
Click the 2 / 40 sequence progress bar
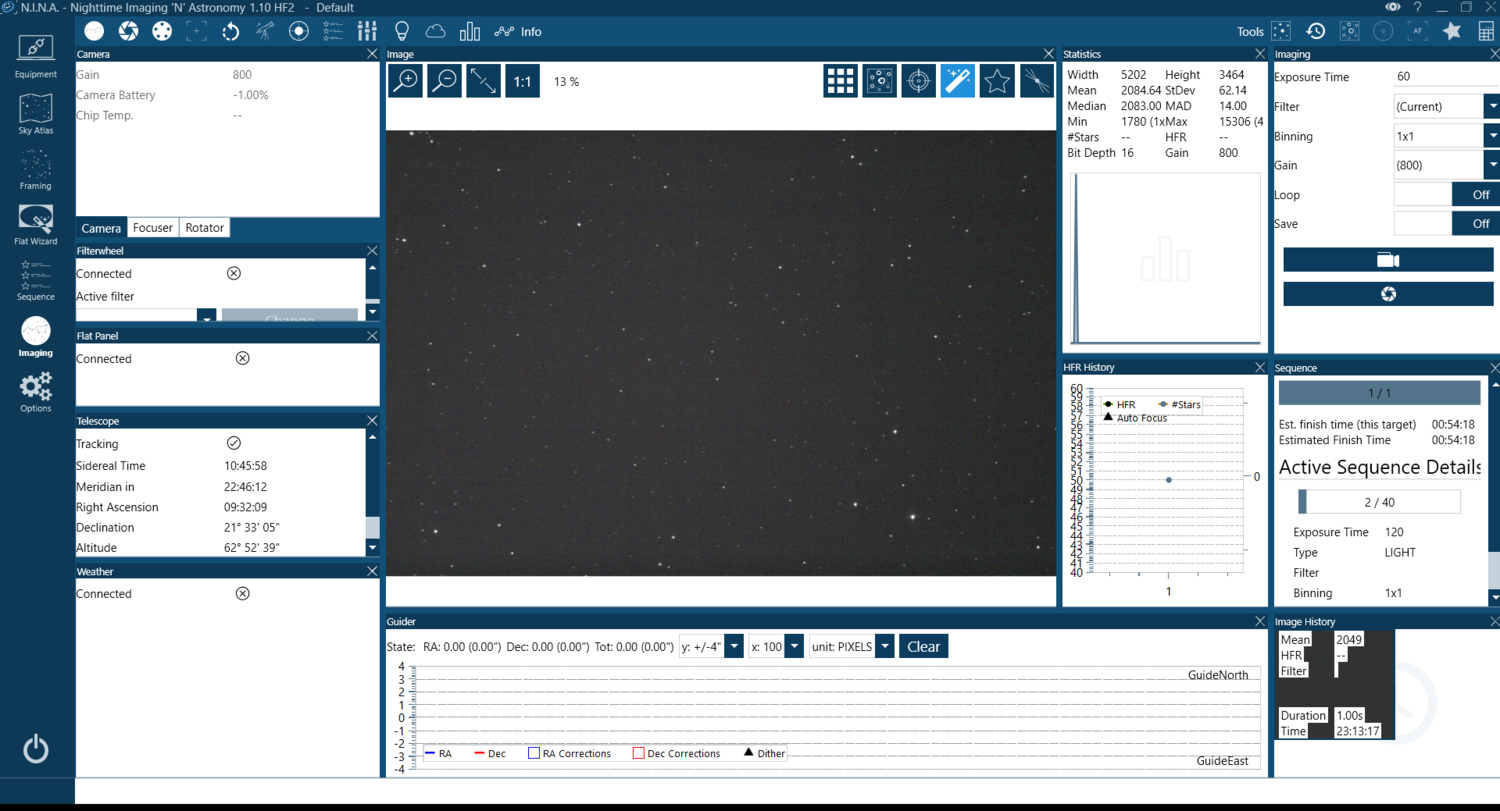pos(1378,501)
